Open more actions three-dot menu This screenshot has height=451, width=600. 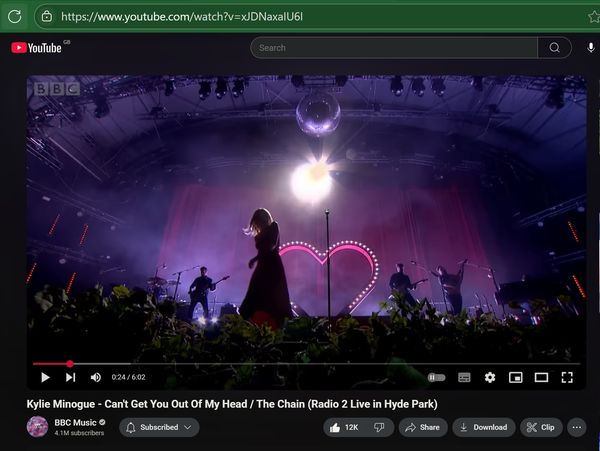point(577,427)
